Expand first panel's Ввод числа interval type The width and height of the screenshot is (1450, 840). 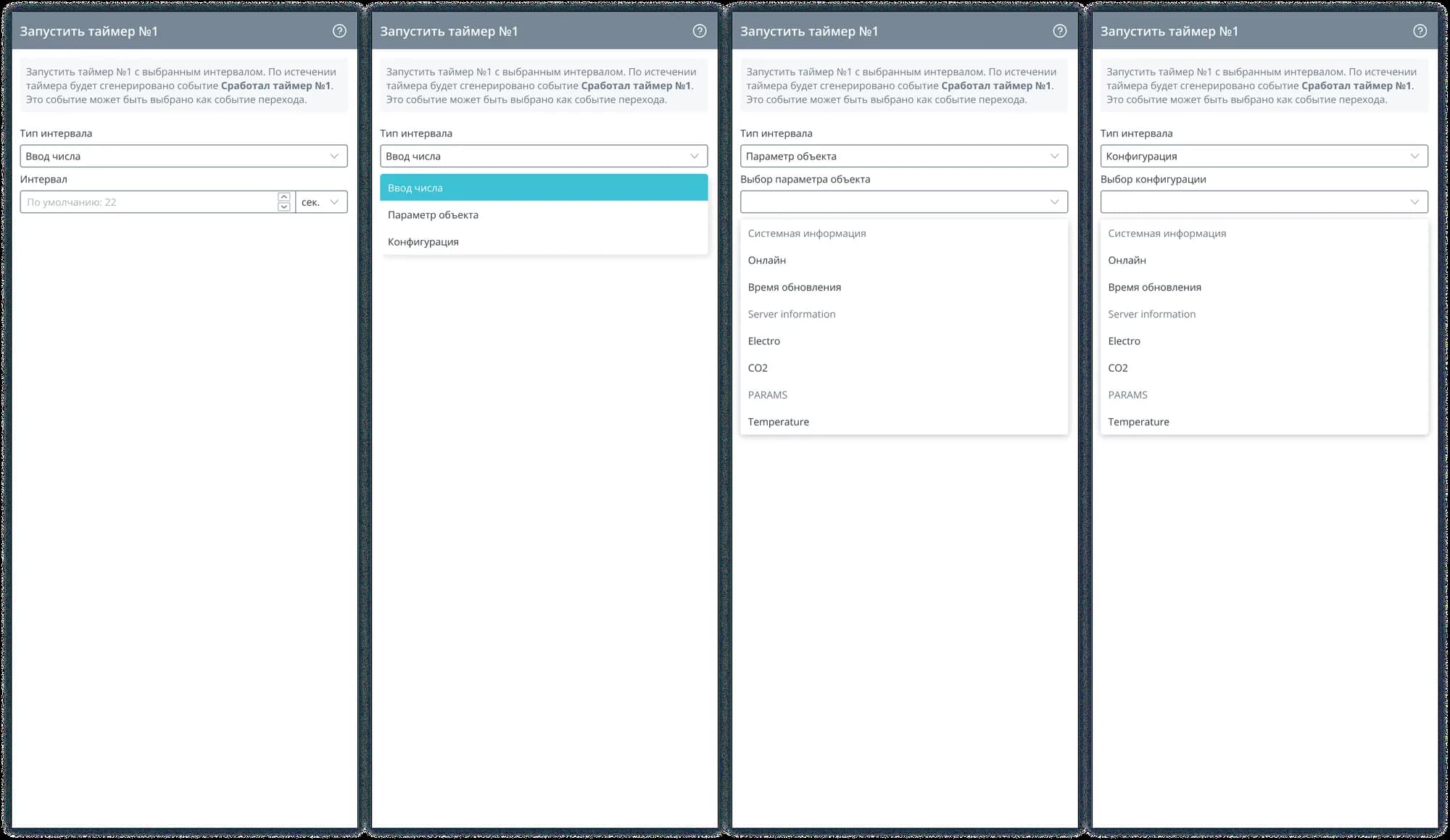click(x=183, y=157)
